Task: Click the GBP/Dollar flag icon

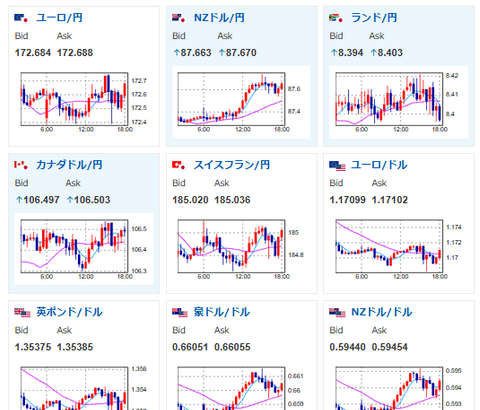Action: 22,312
